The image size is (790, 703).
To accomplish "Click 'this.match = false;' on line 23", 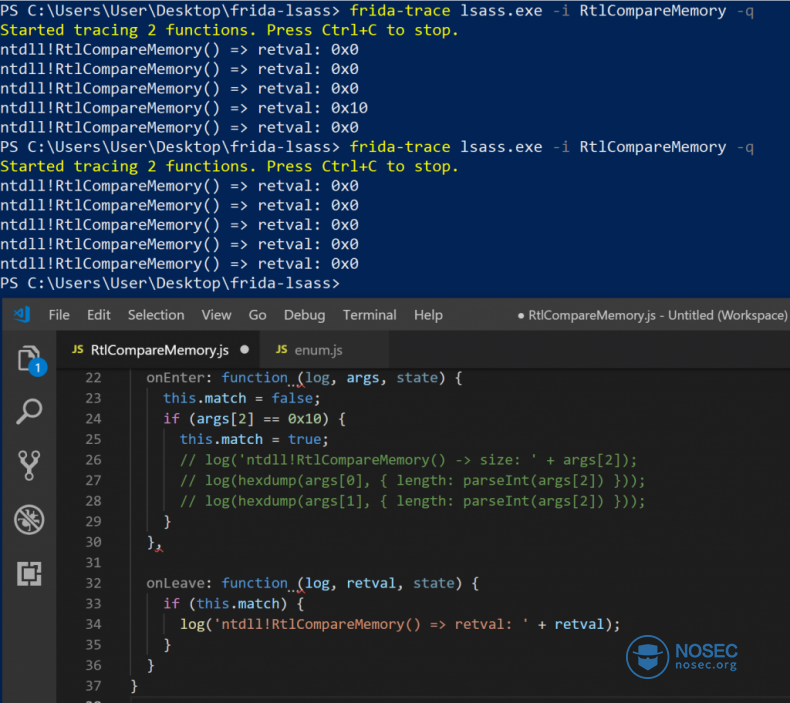I will point(242,398).
